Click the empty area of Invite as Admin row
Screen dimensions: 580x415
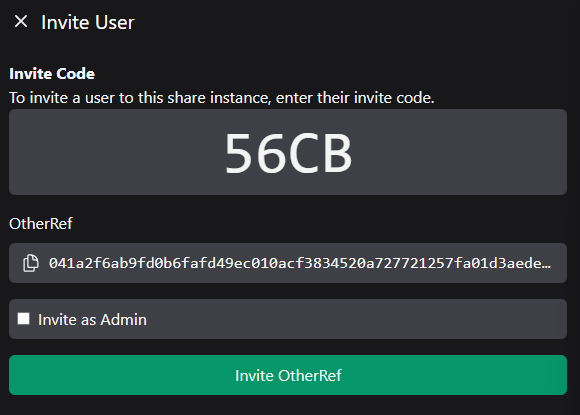tap(355, 319)
